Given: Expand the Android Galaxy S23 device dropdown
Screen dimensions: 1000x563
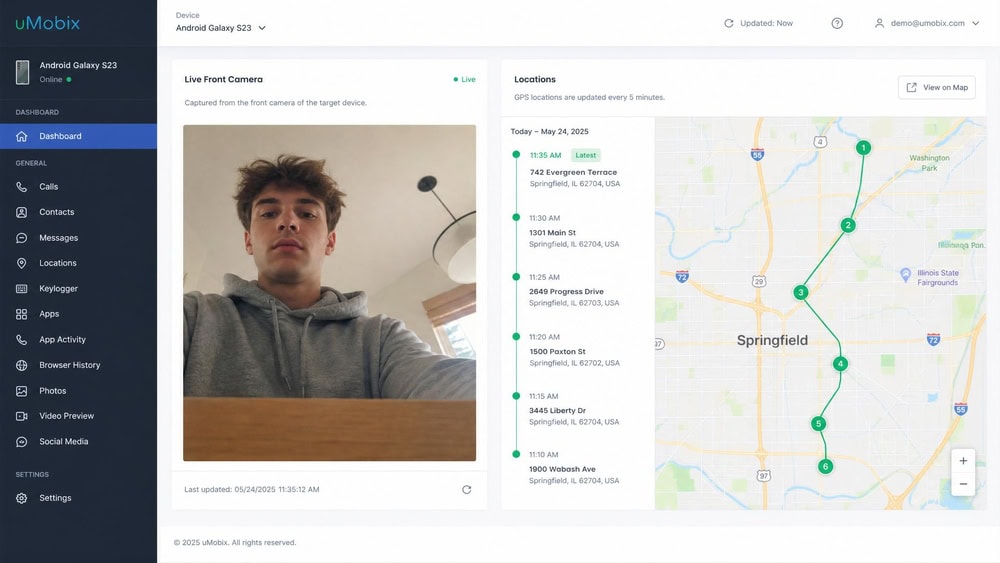Looking at the screenshot, I should [x=221, y=28].
